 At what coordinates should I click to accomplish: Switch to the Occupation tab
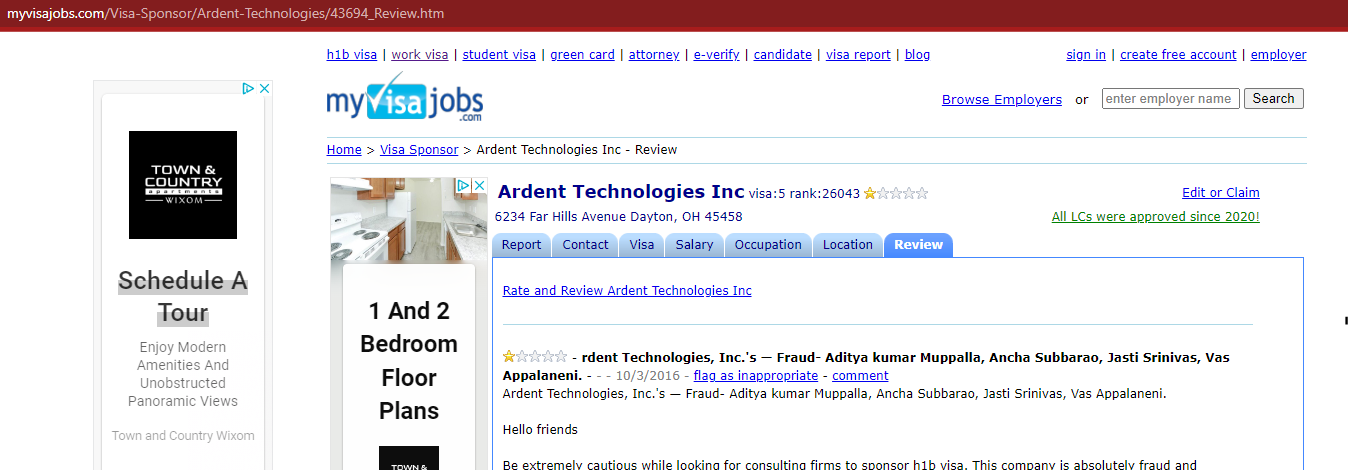point(768,245)
